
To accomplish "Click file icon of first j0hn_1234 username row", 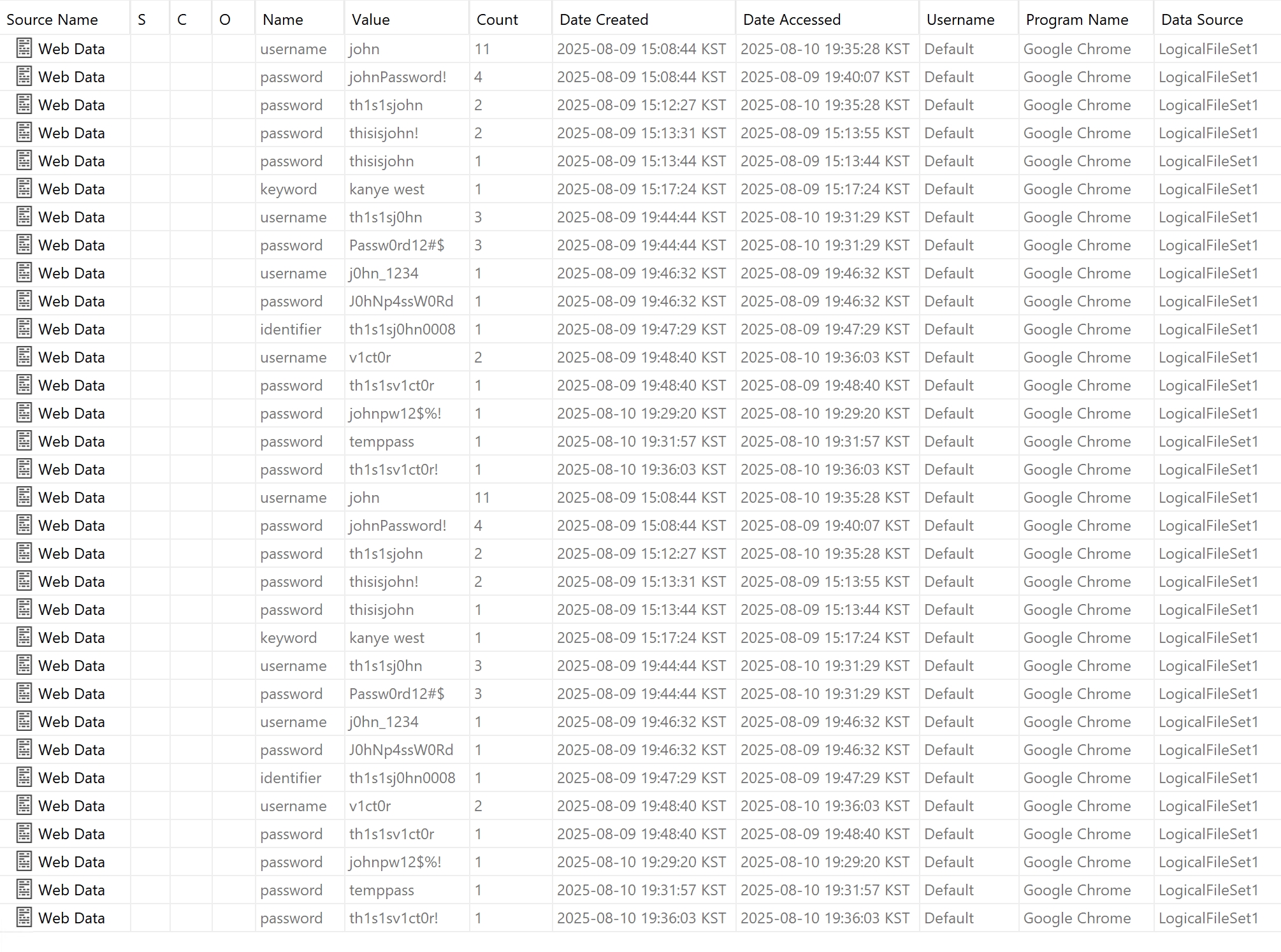I will tap(24, 273).
